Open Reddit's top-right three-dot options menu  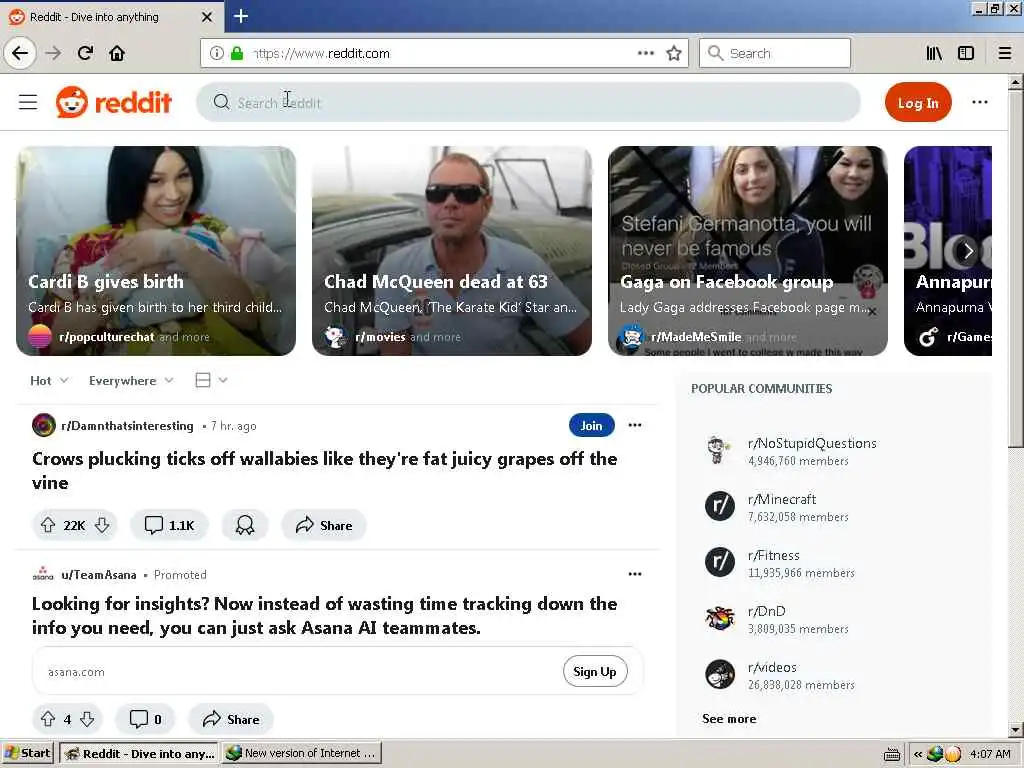coord(979,103)
